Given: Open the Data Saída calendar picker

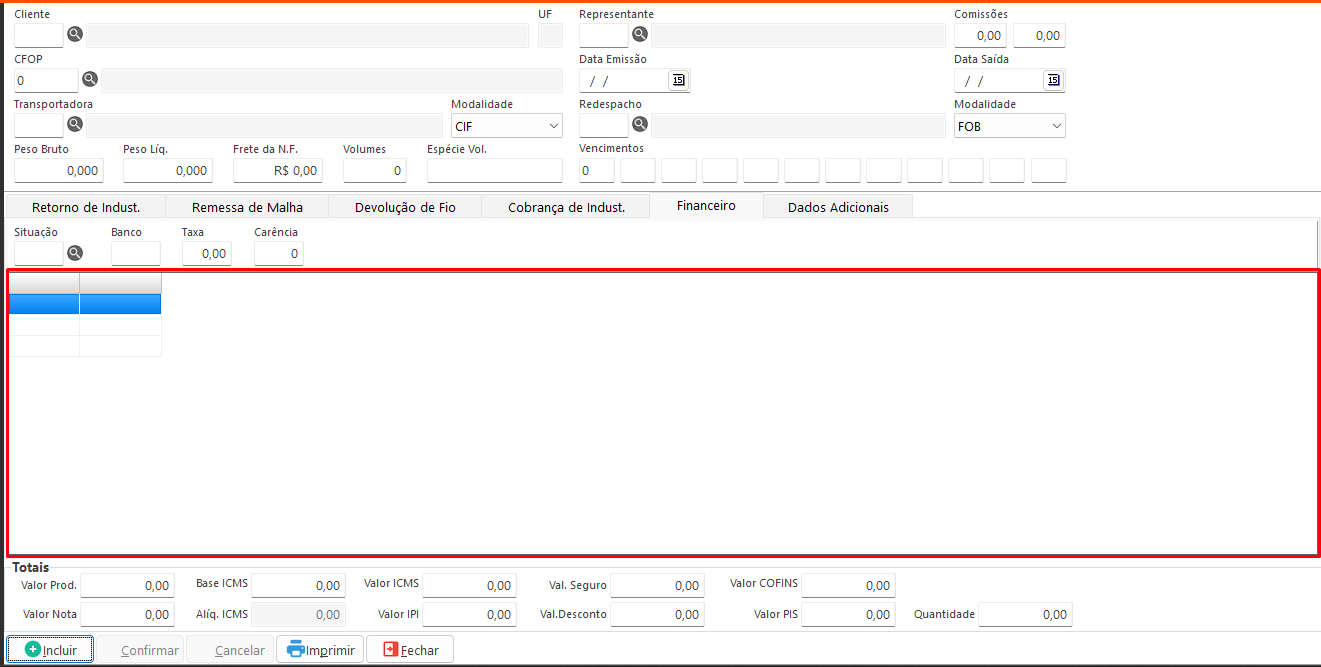Looking at the screenshot, I should (1053, 80).
